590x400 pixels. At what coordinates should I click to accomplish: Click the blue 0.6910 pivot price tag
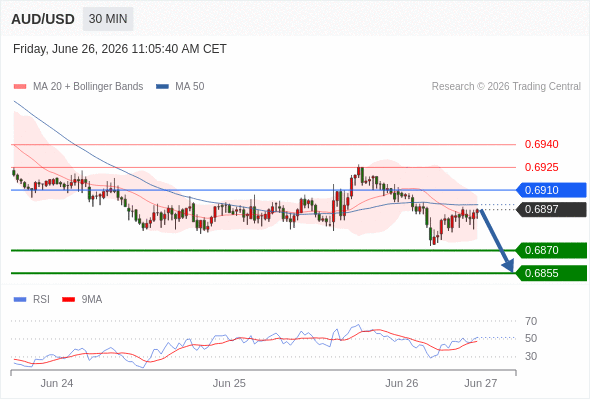[551, 190]
